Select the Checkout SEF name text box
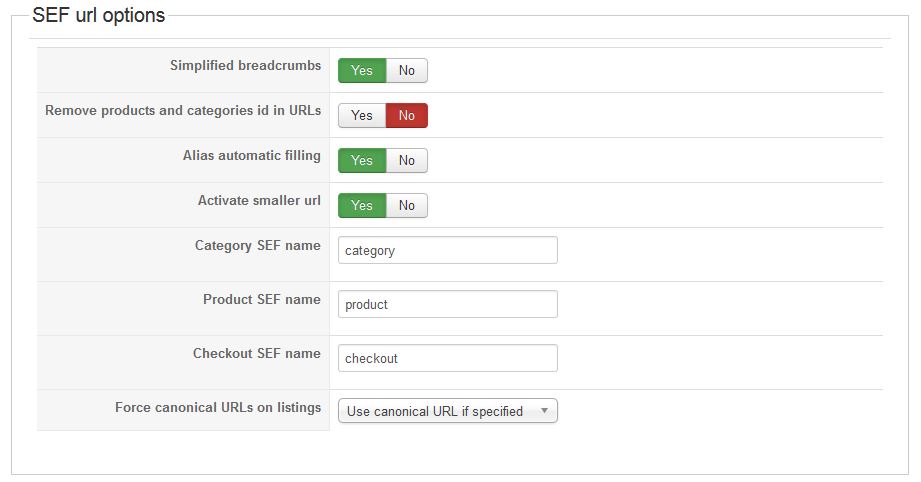The height and width of the screenshot is (482, 921). coord(447,358)
